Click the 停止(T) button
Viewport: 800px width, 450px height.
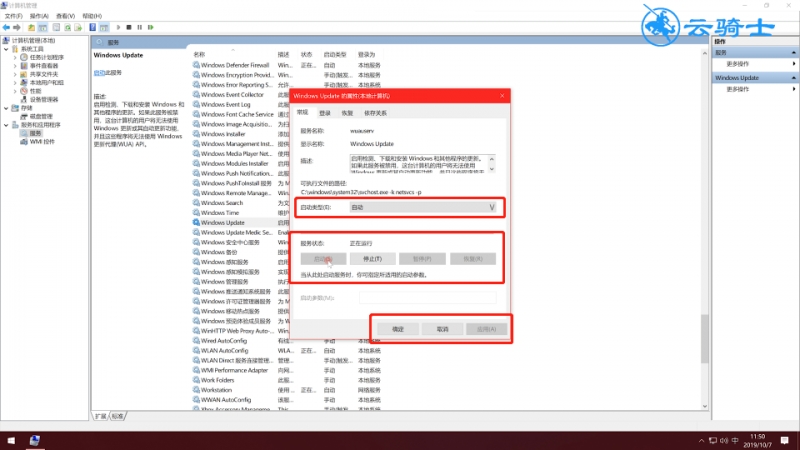(372, 259)
